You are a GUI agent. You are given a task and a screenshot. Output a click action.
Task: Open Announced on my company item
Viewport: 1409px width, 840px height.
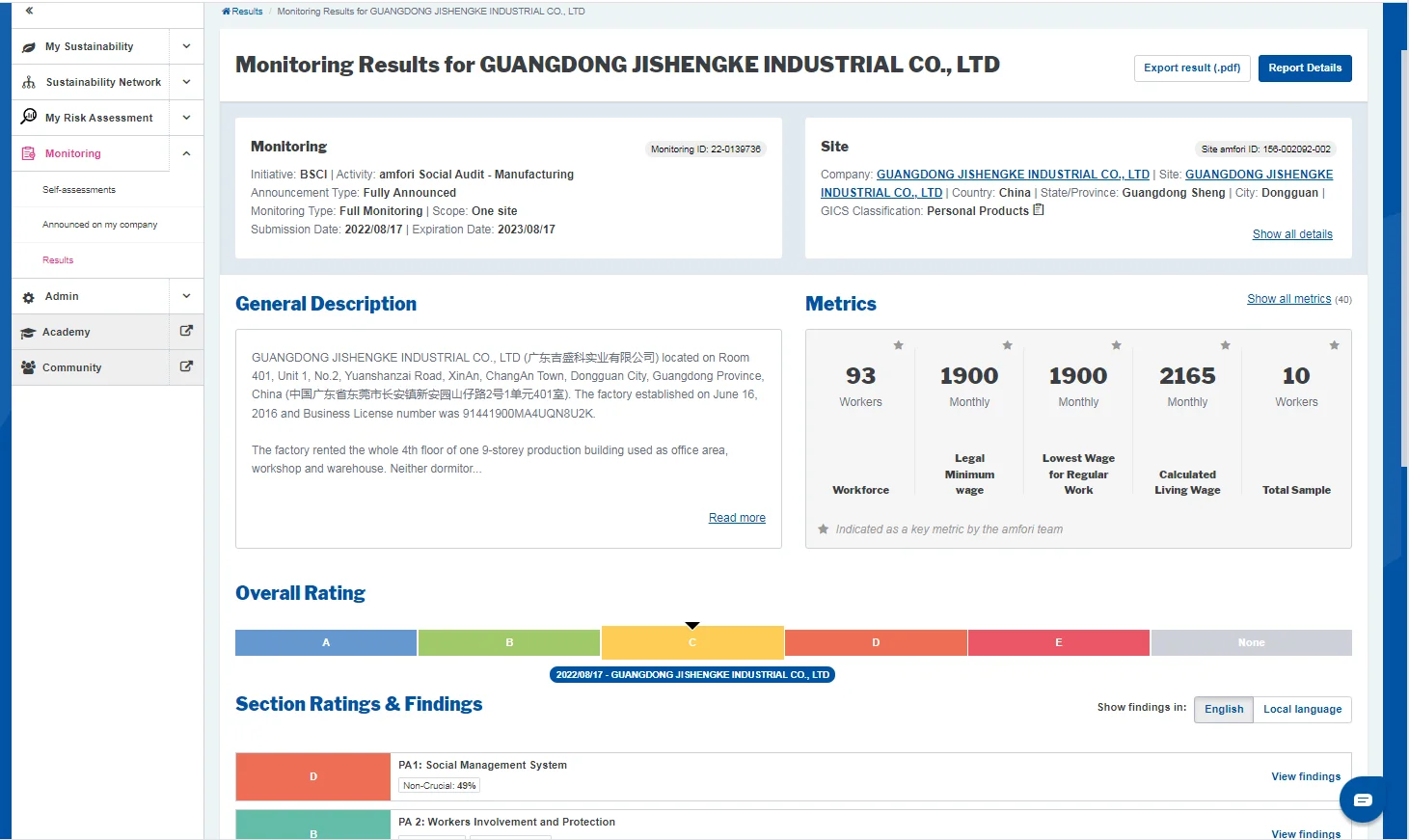[99, 225]
